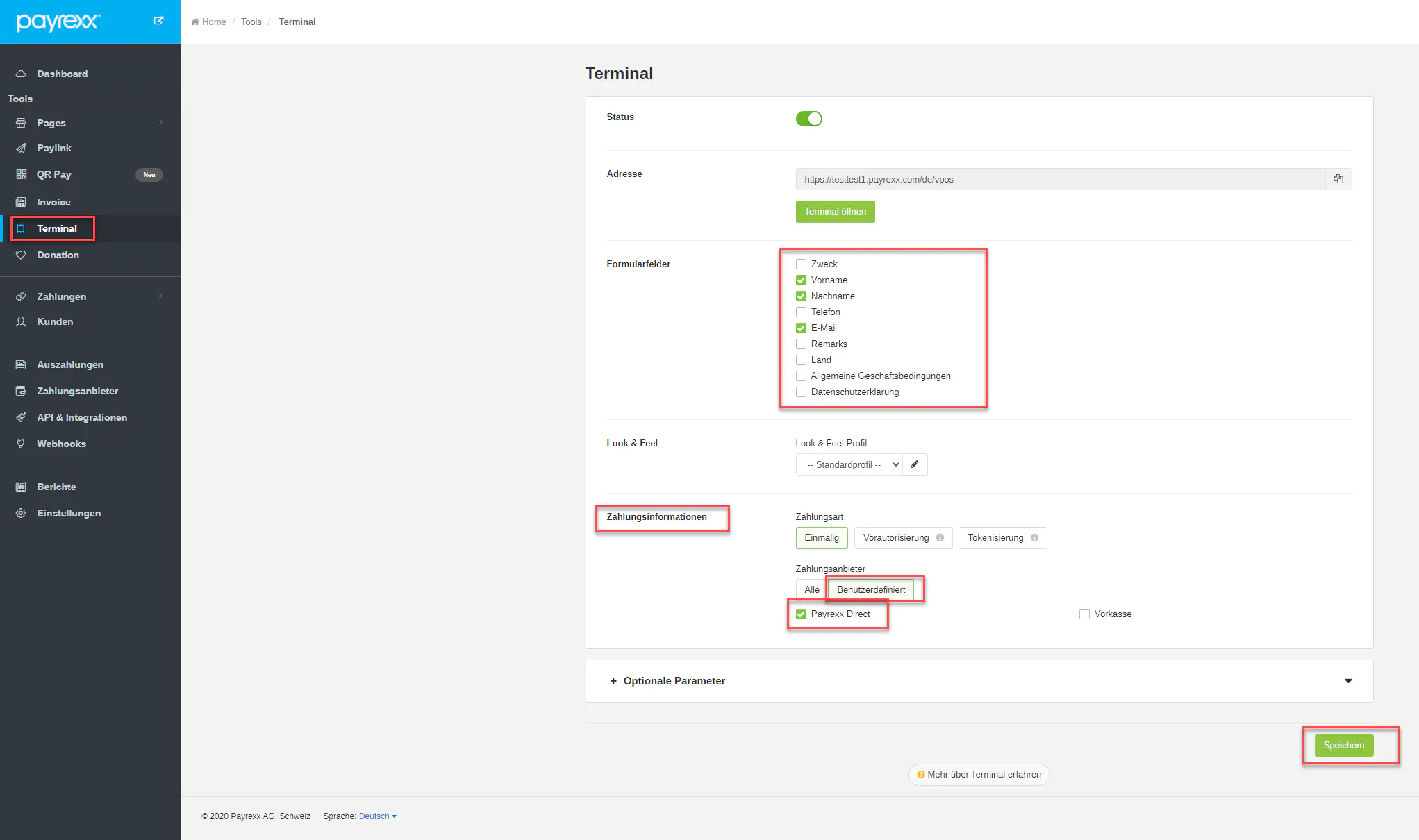
Task: Click the Paylink paper plane icon
Action: (22, 148)
